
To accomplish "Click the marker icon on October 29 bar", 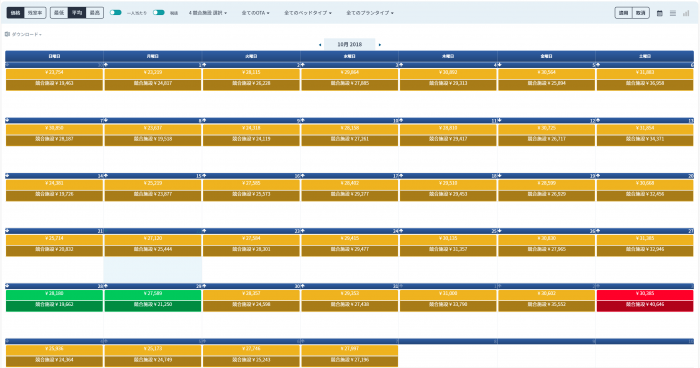I will [x=106, y=286].
